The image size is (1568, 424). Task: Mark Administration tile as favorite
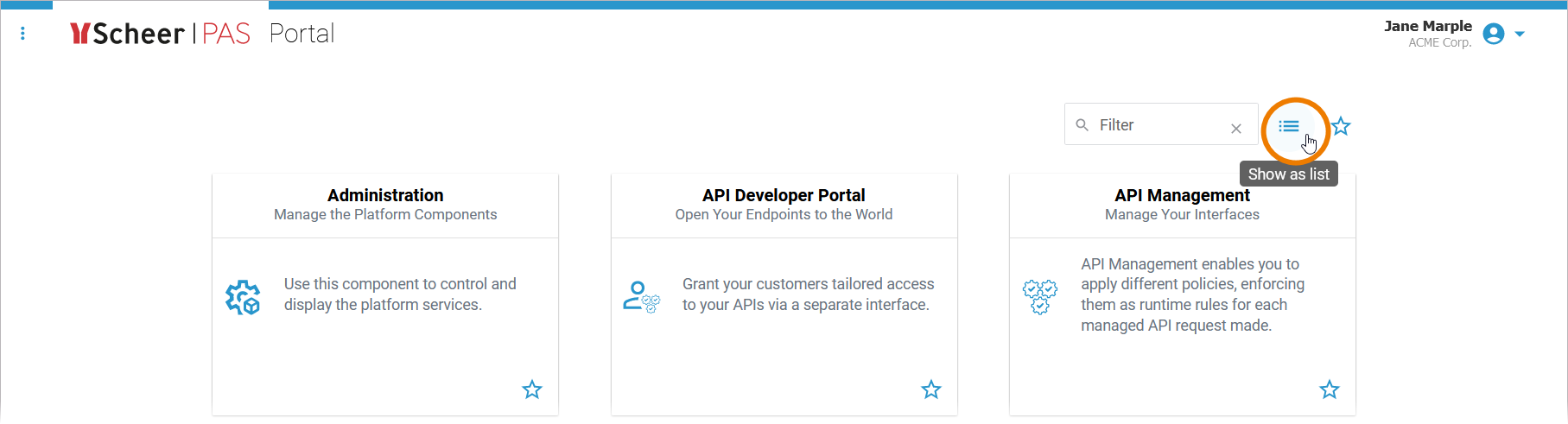[532, 389]
